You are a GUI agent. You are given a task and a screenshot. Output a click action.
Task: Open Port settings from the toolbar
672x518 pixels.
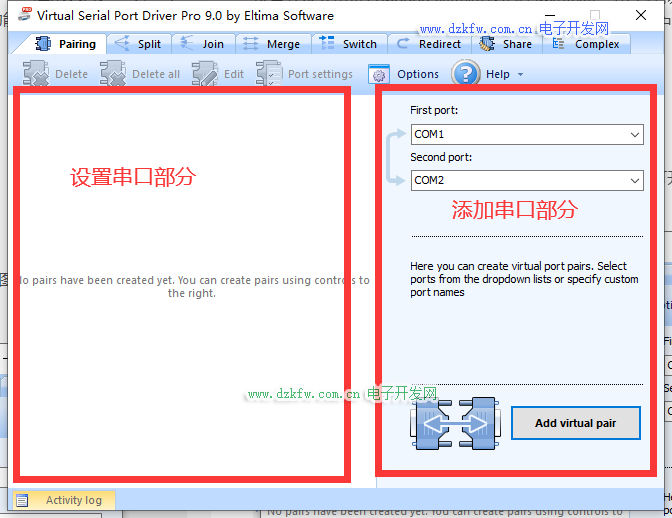[269, 74]
